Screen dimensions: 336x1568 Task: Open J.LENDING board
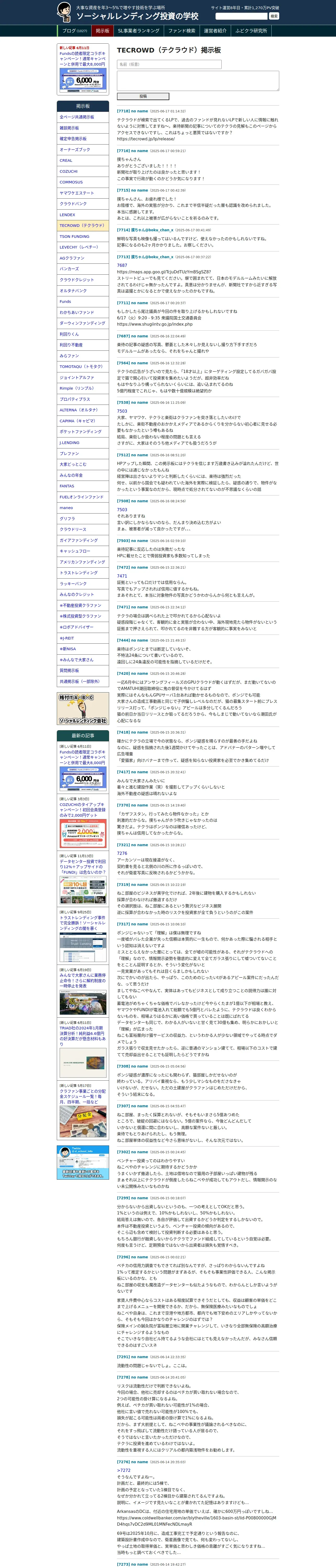click(x=83, y=442)
